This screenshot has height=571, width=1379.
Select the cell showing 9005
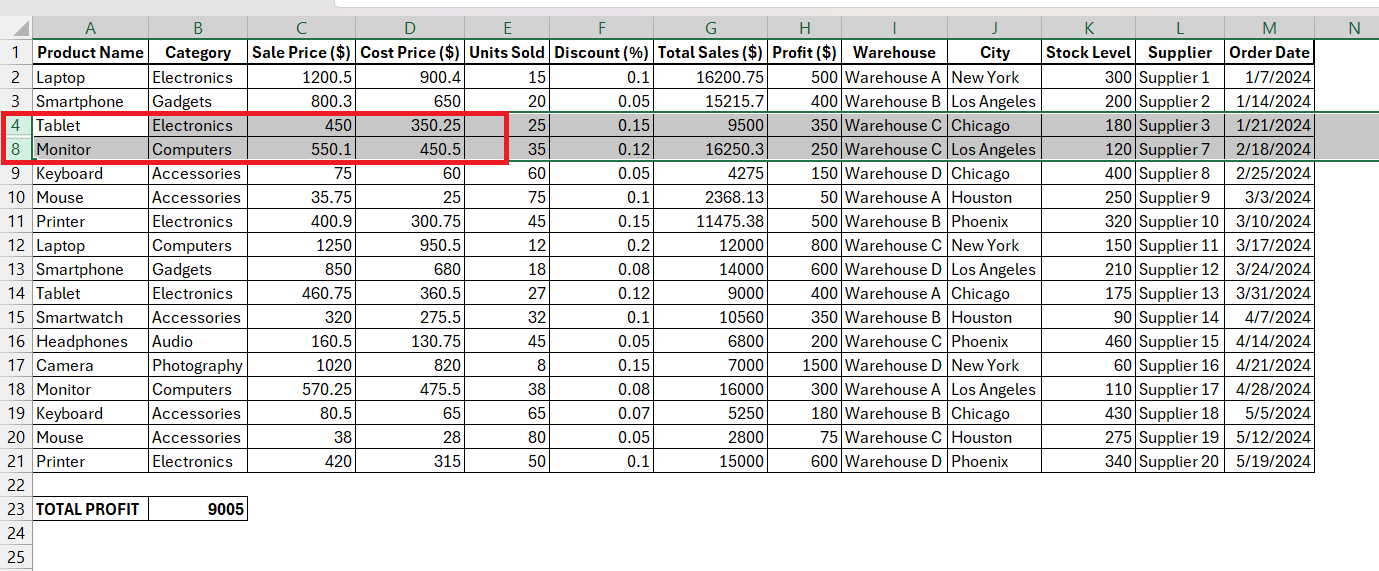[198, 509]
